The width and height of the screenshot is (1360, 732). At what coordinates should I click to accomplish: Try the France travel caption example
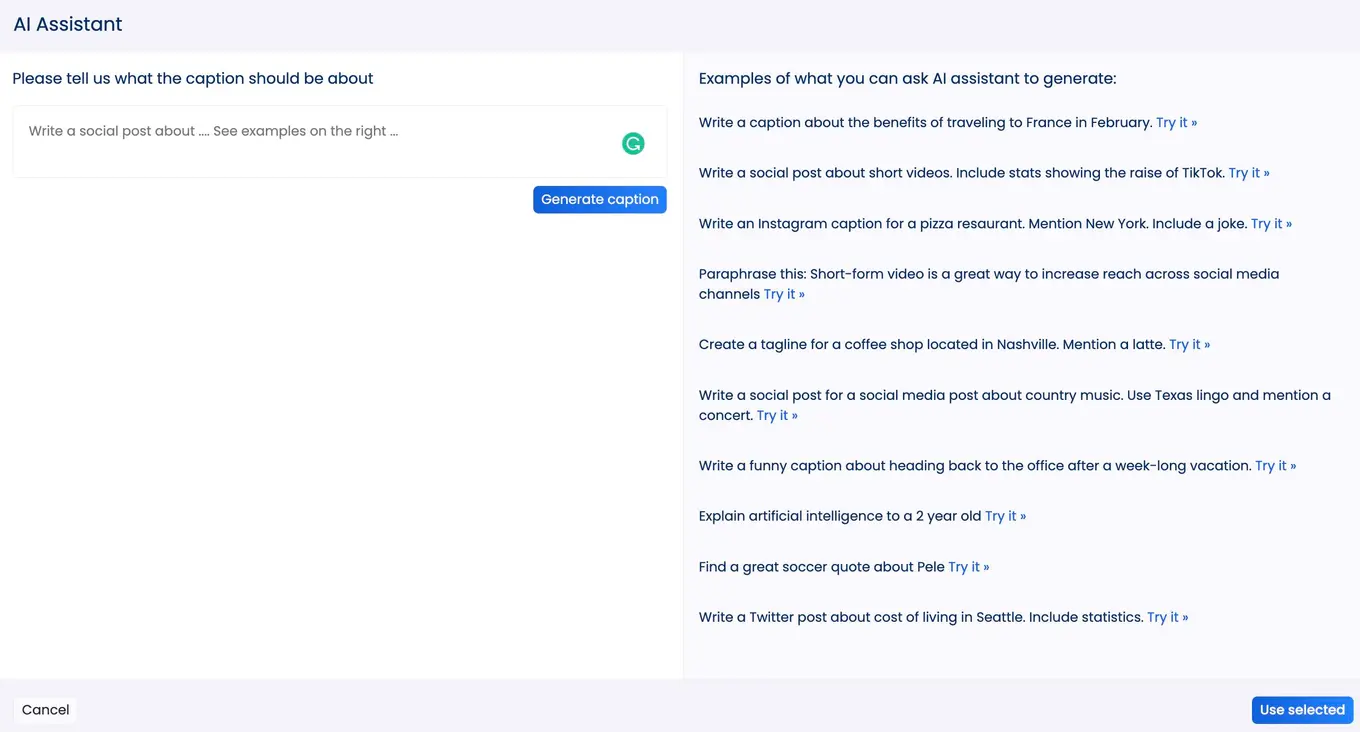pyautogui.click(x=1177, y=122)
